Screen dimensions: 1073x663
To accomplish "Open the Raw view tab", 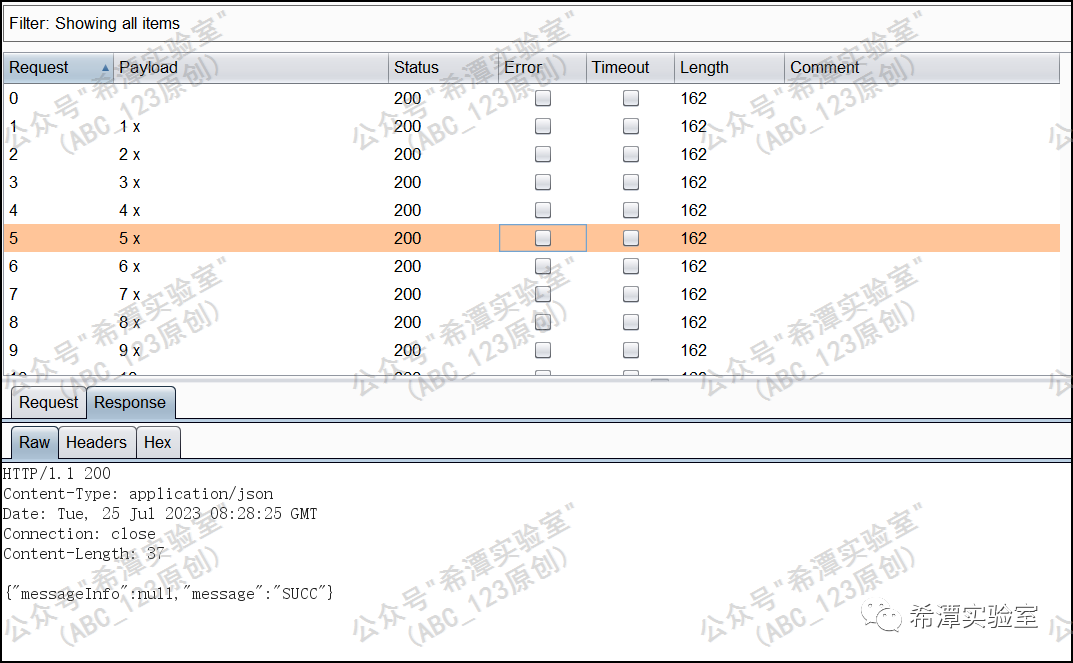I will [x=34, y=443].
